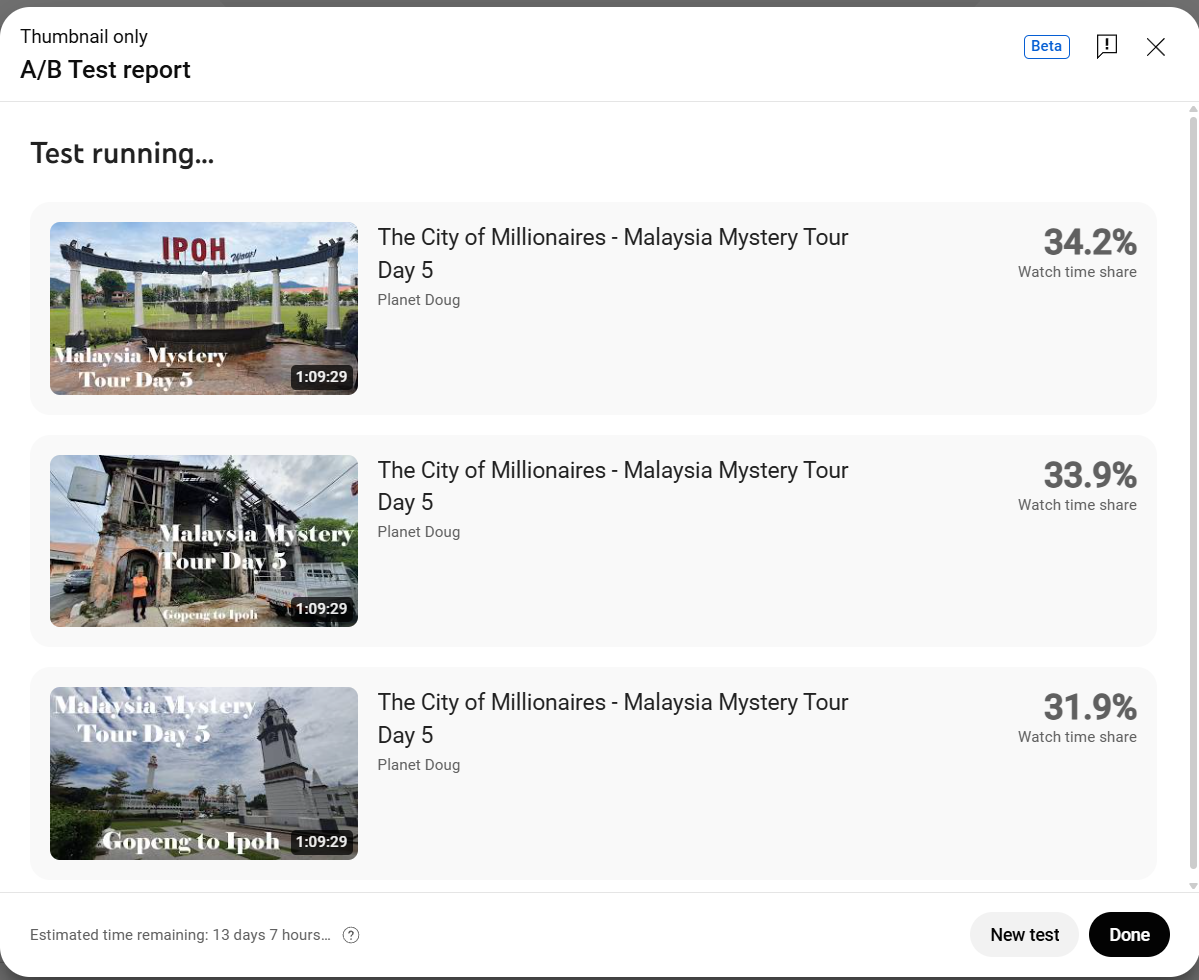Click the third result's video title

pyautogui.click(x=612, y=718)
